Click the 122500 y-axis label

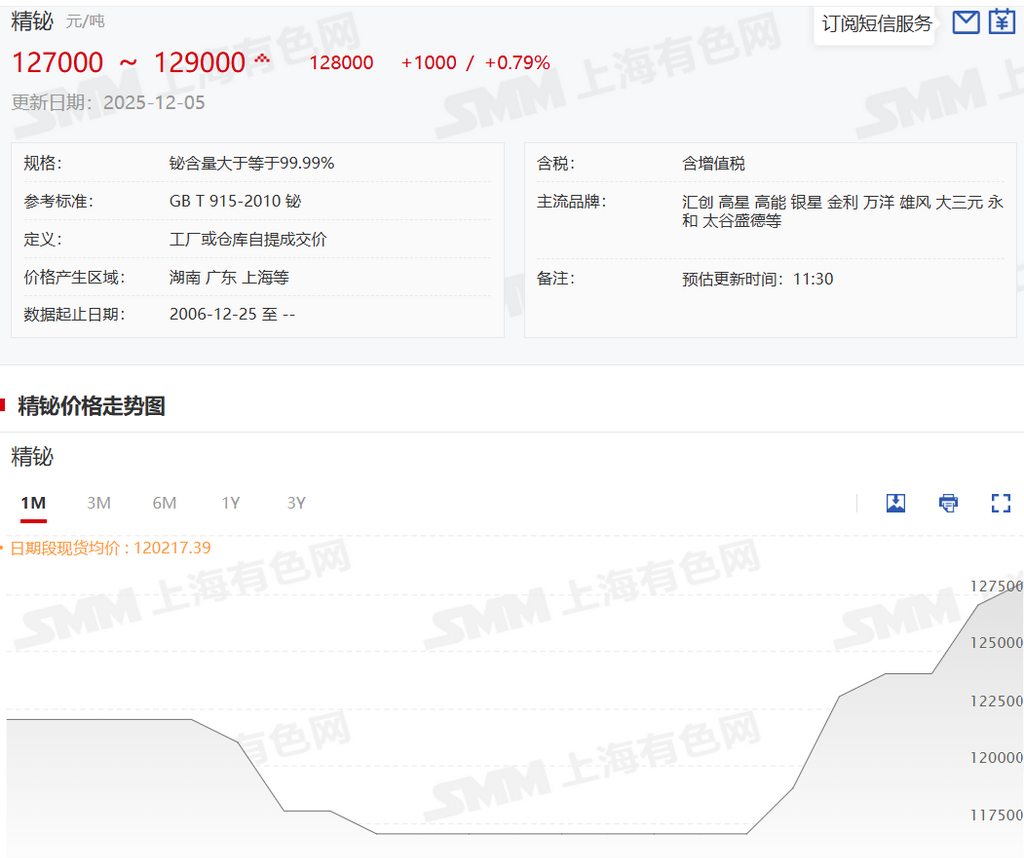pos(997,701)
